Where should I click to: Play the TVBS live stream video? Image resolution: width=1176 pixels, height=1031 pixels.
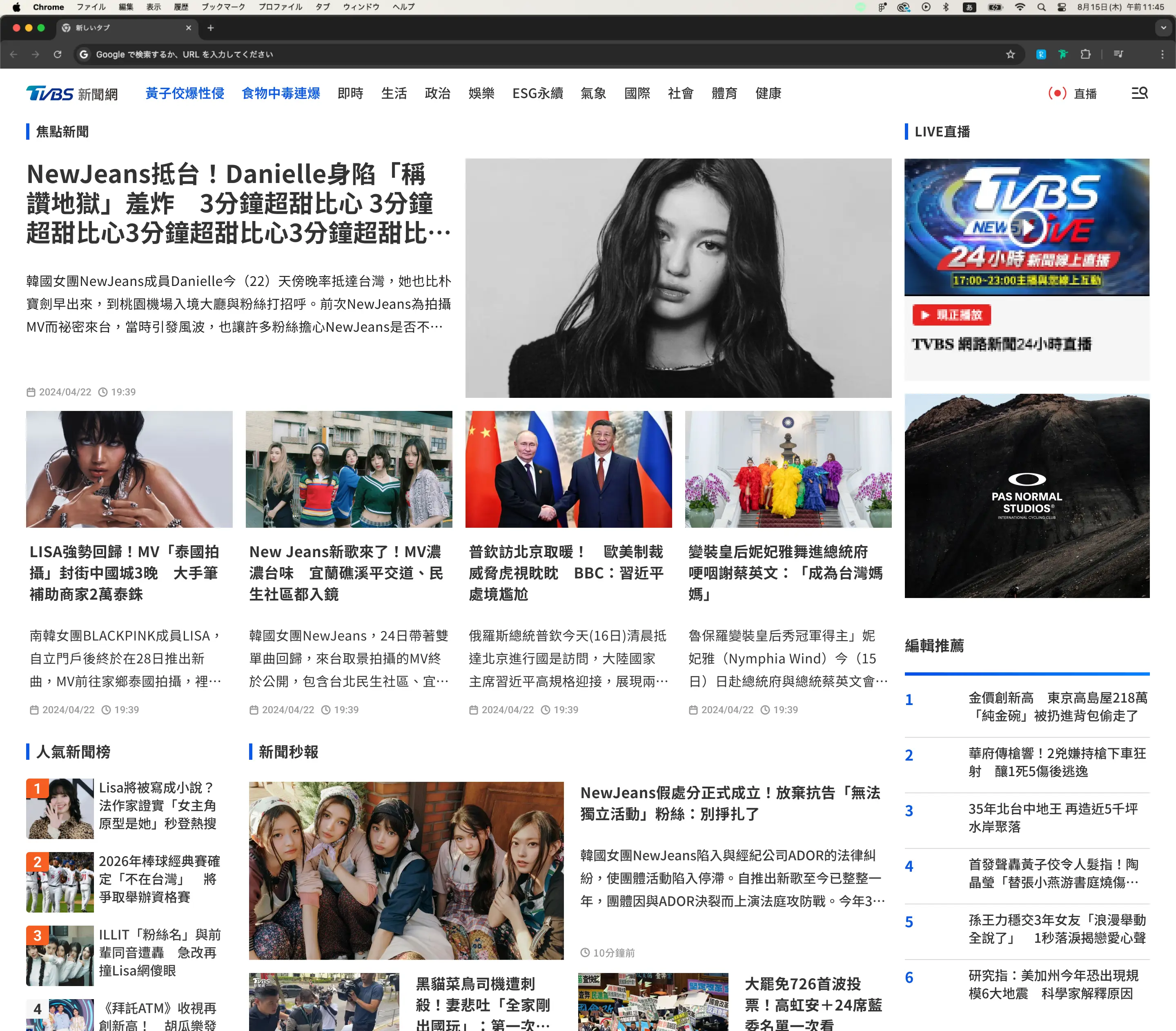pos(1027,227)
